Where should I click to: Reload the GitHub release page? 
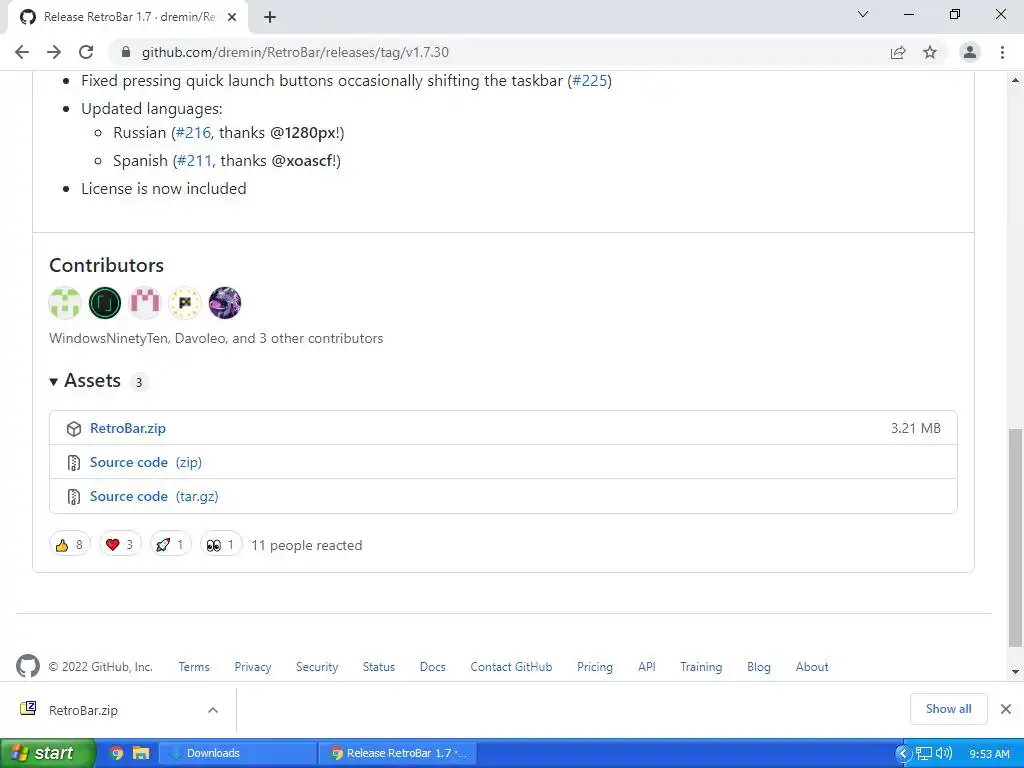[x=86, y=52]
